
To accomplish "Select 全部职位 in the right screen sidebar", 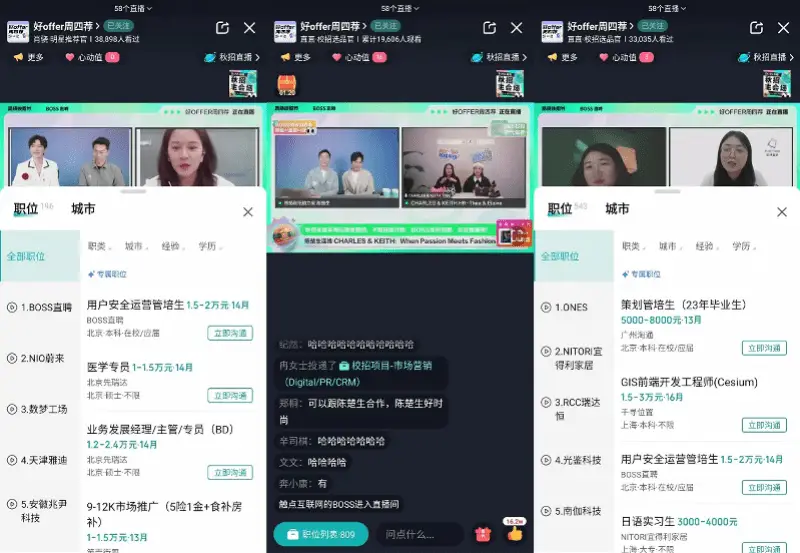I will tap(574, 256).
